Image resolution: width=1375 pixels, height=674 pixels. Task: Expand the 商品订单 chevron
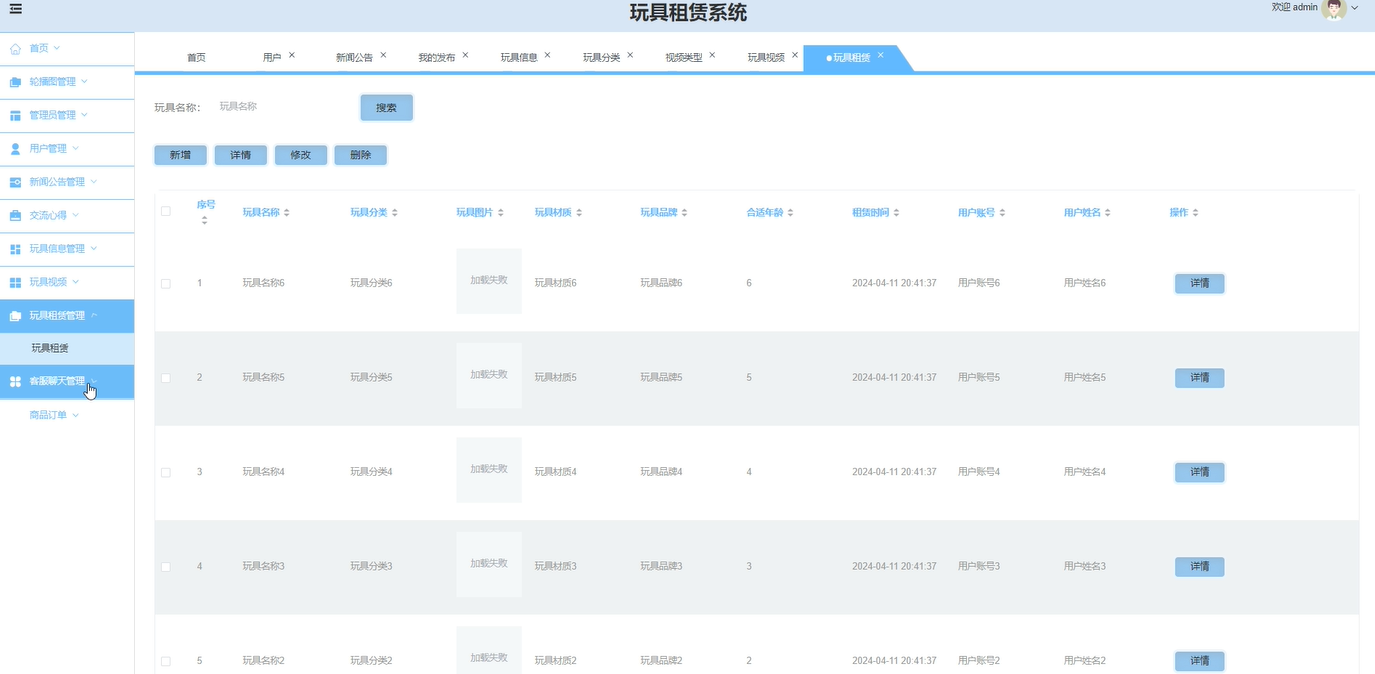point(75,415)
